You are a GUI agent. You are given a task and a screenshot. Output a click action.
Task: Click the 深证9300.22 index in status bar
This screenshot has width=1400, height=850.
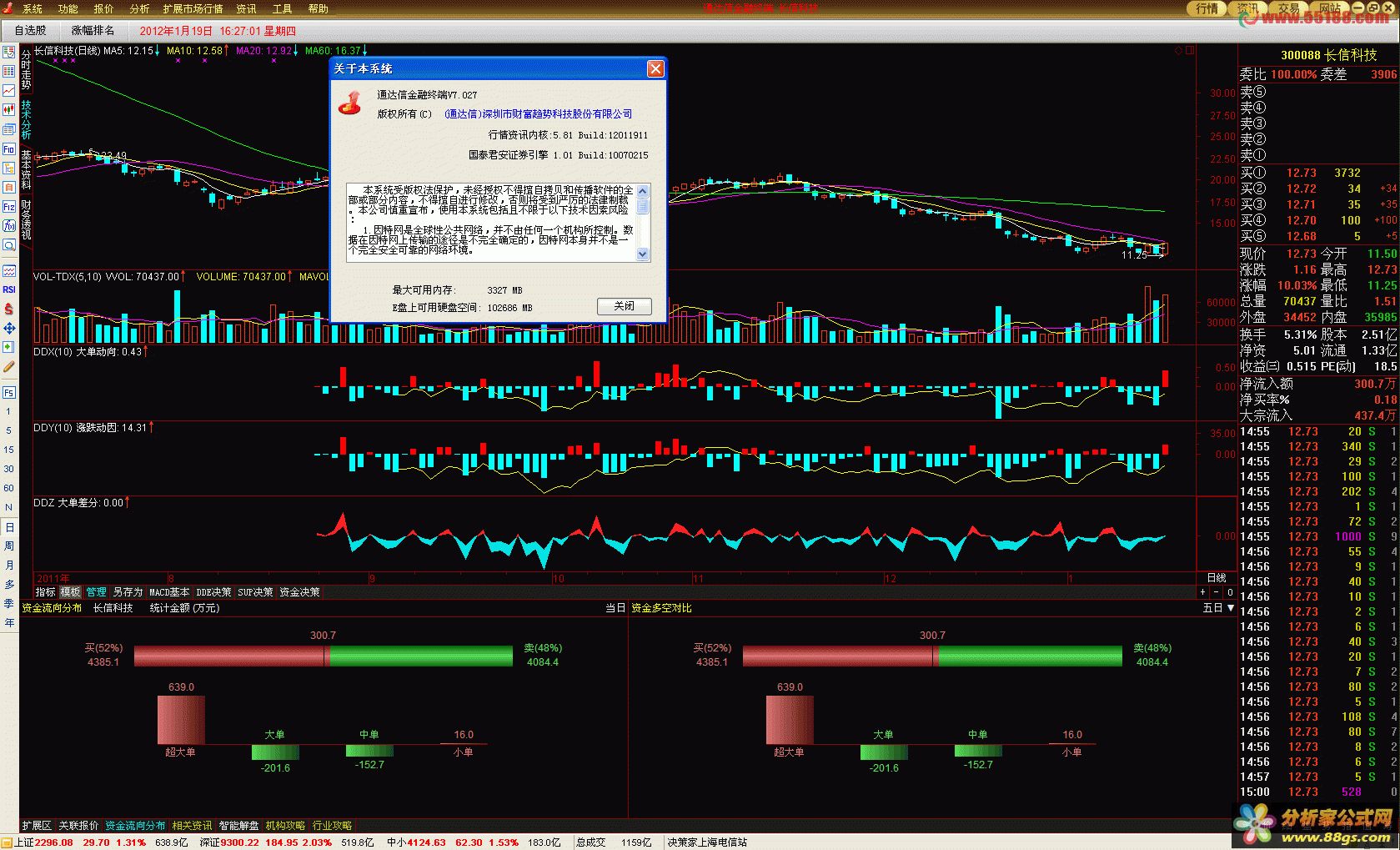[x=229, y=842]
